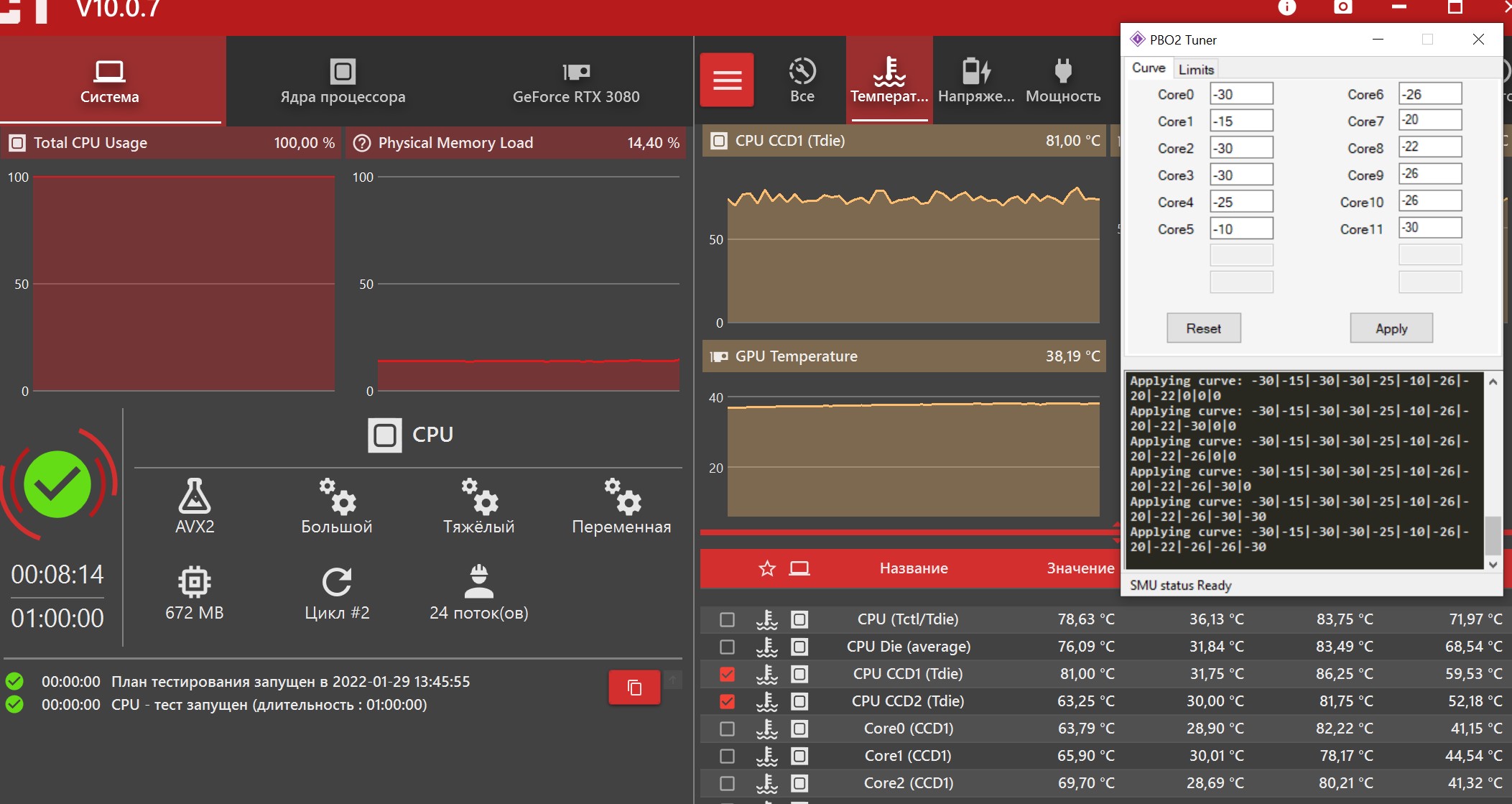Open the Limits tab in PBO2 Tuner
Image resolution: width=1512 pixels, height=804 pixels.
click(x=1196, y=69)
